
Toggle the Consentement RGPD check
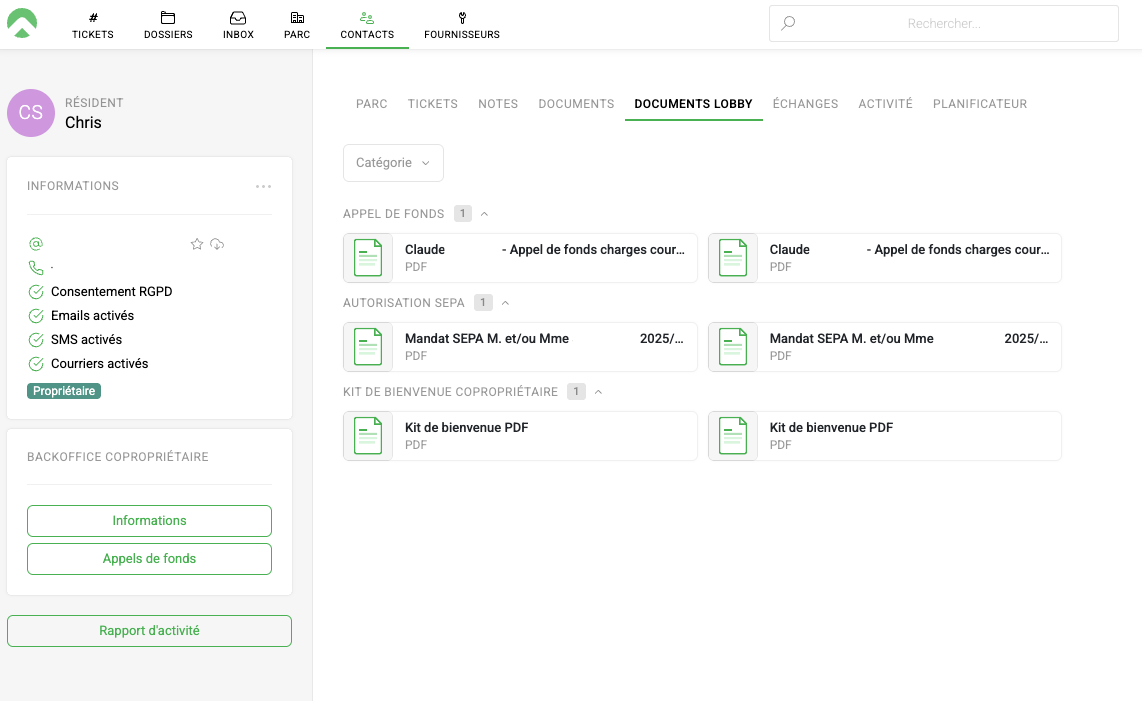point(36,292)
